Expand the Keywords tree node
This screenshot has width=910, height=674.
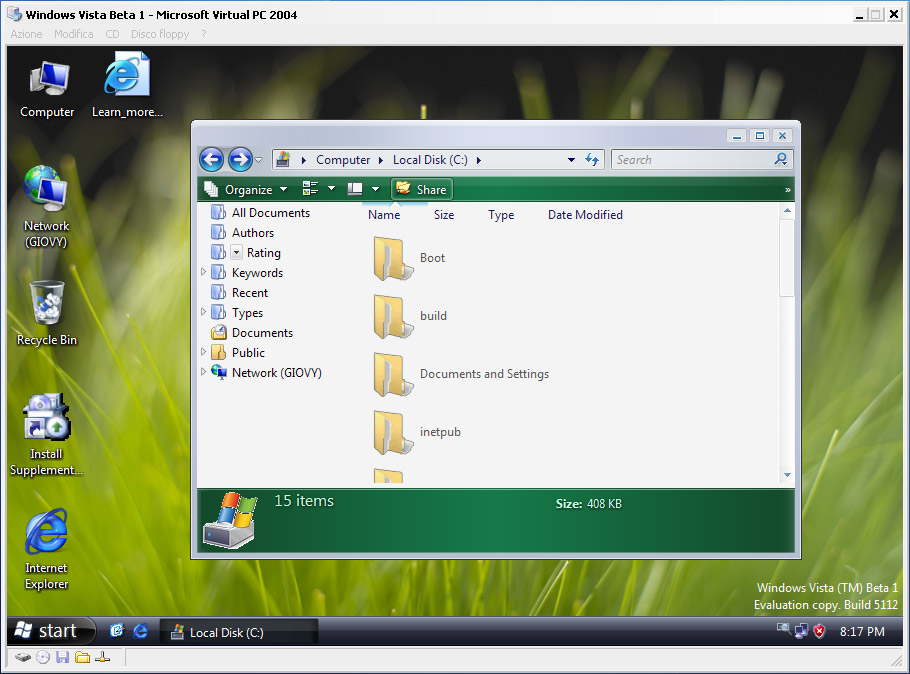[203, 272]
